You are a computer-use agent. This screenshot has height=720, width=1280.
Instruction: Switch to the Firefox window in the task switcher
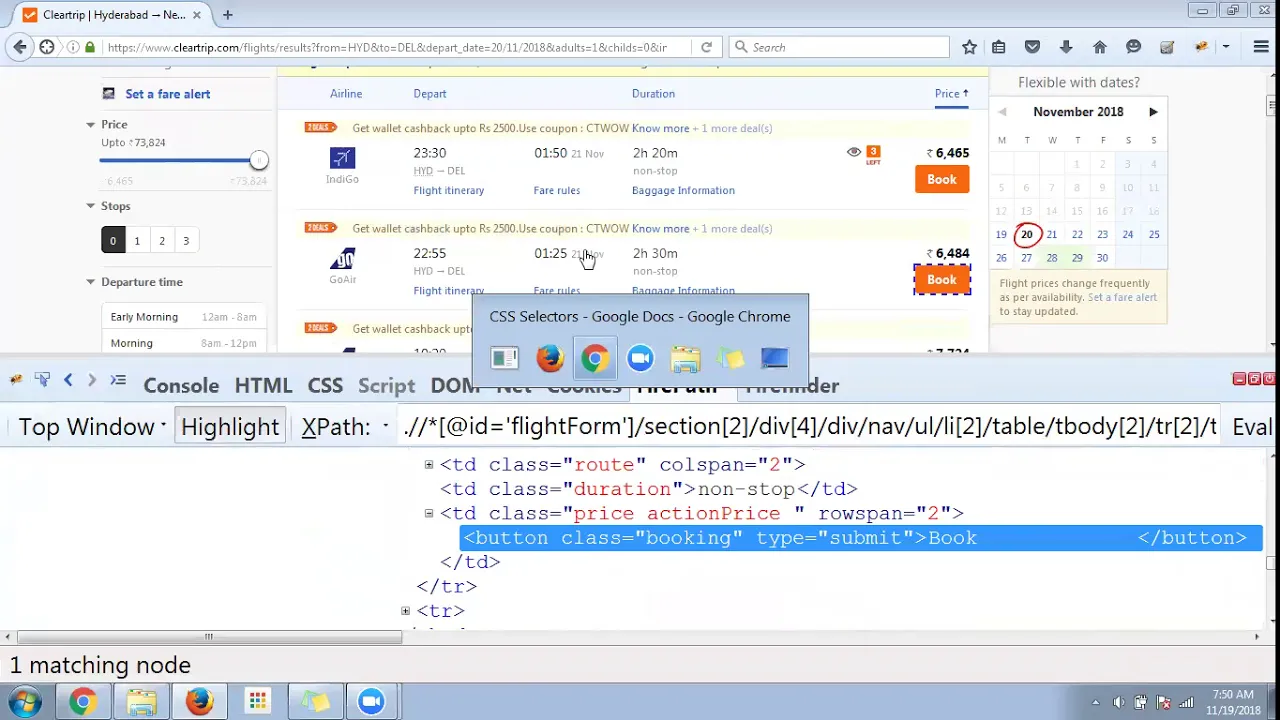(x=550, y=358)
